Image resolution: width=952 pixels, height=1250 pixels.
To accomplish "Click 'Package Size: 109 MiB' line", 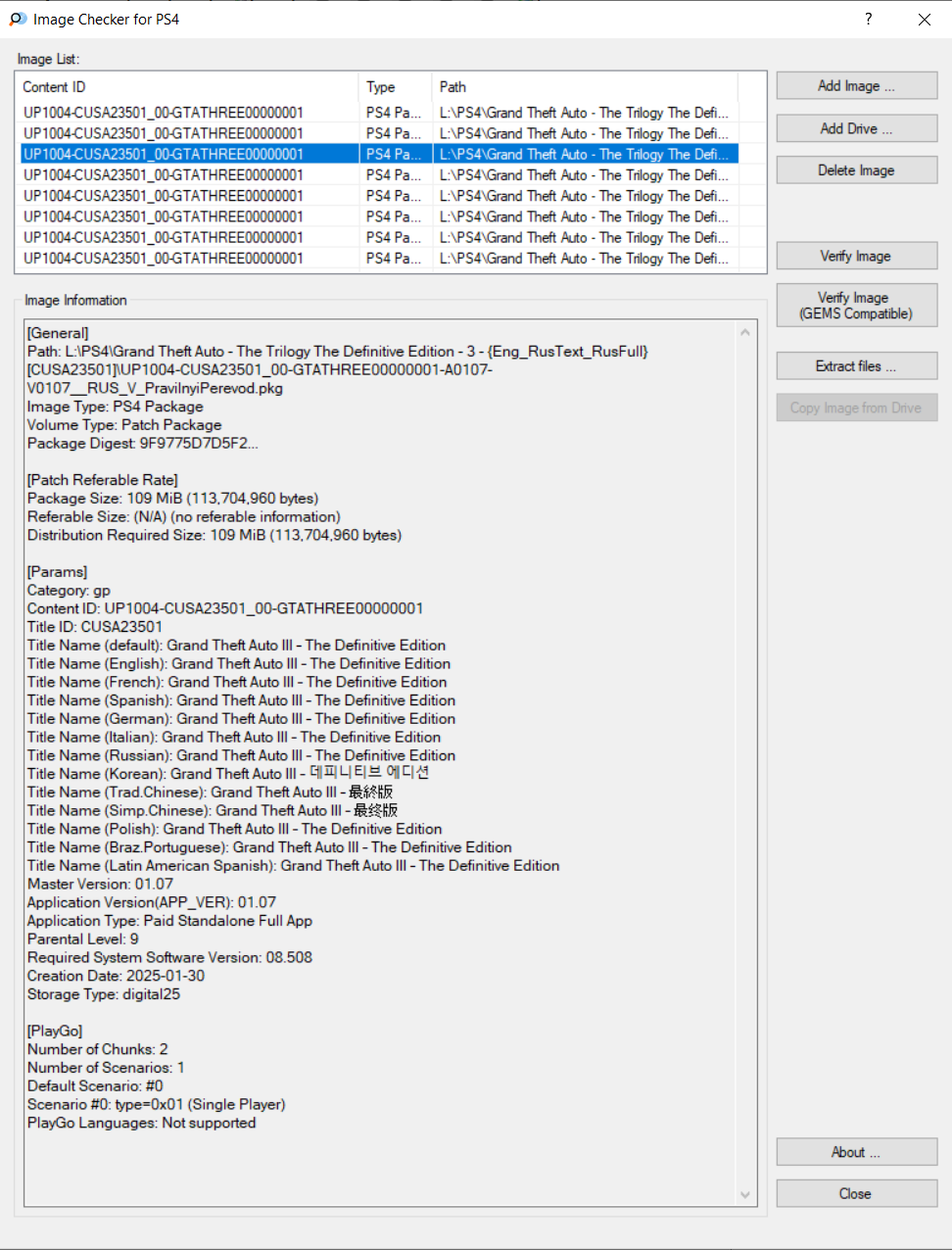I will click(x=172, y=499).
